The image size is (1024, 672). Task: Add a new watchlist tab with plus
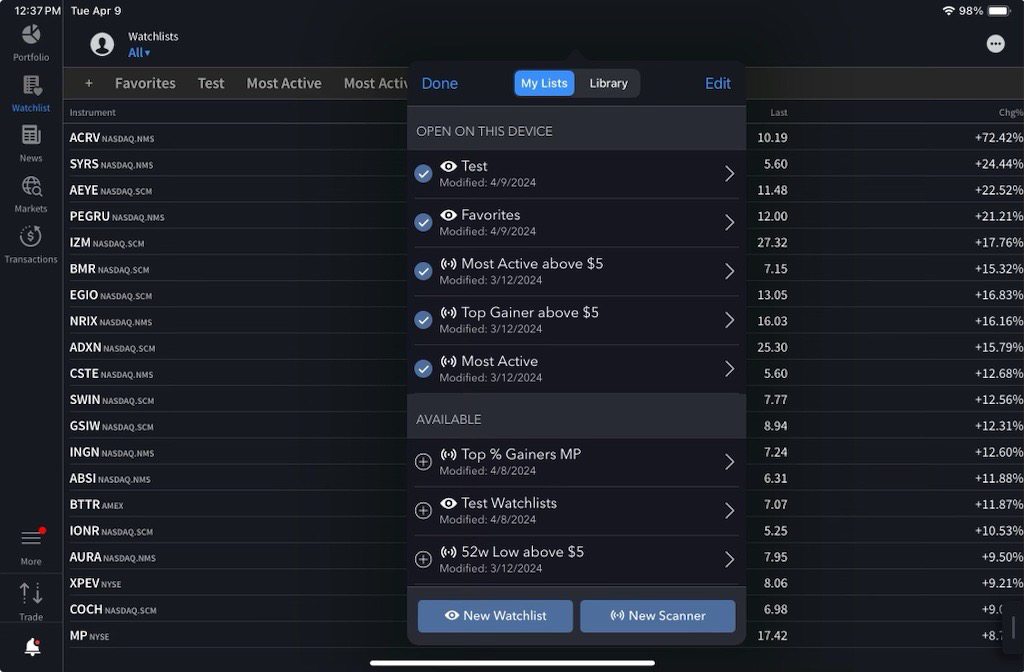coord(89,83)
